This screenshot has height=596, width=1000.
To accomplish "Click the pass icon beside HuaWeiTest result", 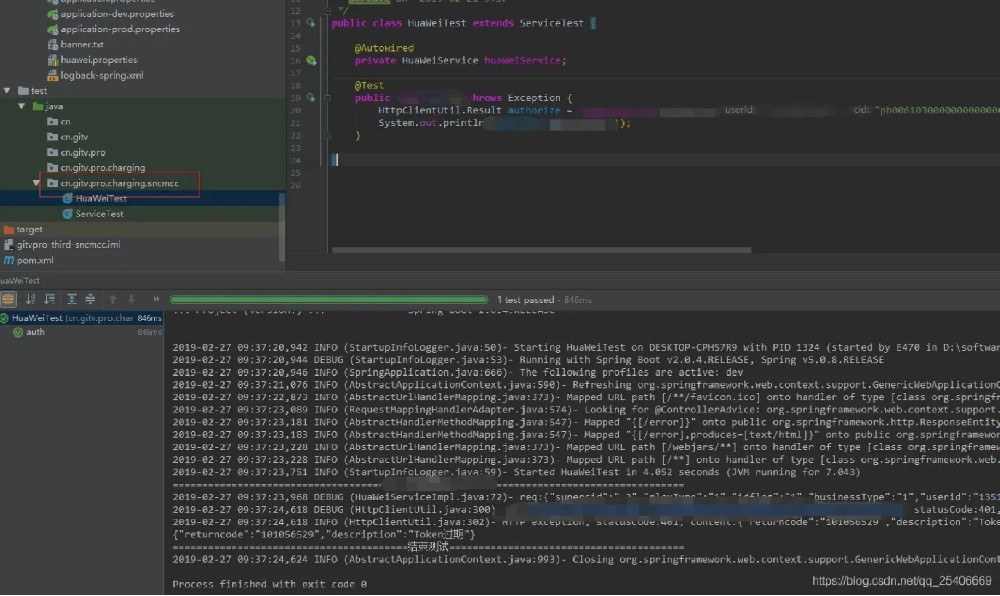I will coord(4,317).
